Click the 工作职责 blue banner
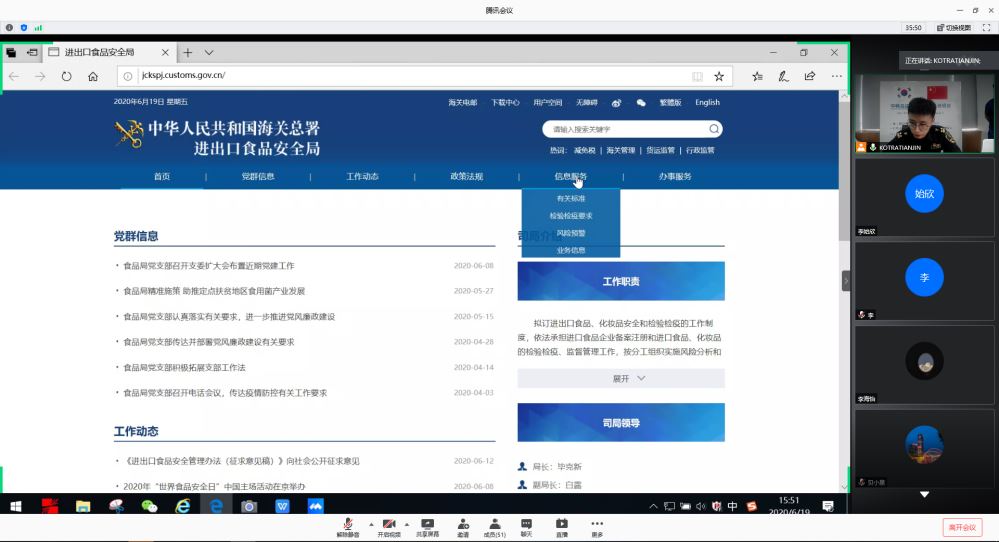This screenshot has height=542, width=999. click(621, 282)
